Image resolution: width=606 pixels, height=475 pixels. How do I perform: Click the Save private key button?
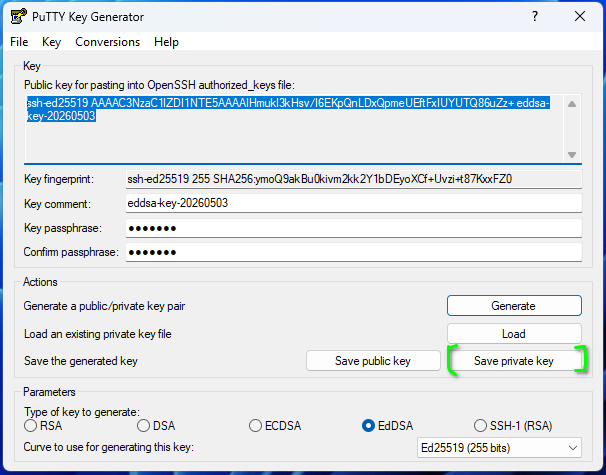pos(514,361)
